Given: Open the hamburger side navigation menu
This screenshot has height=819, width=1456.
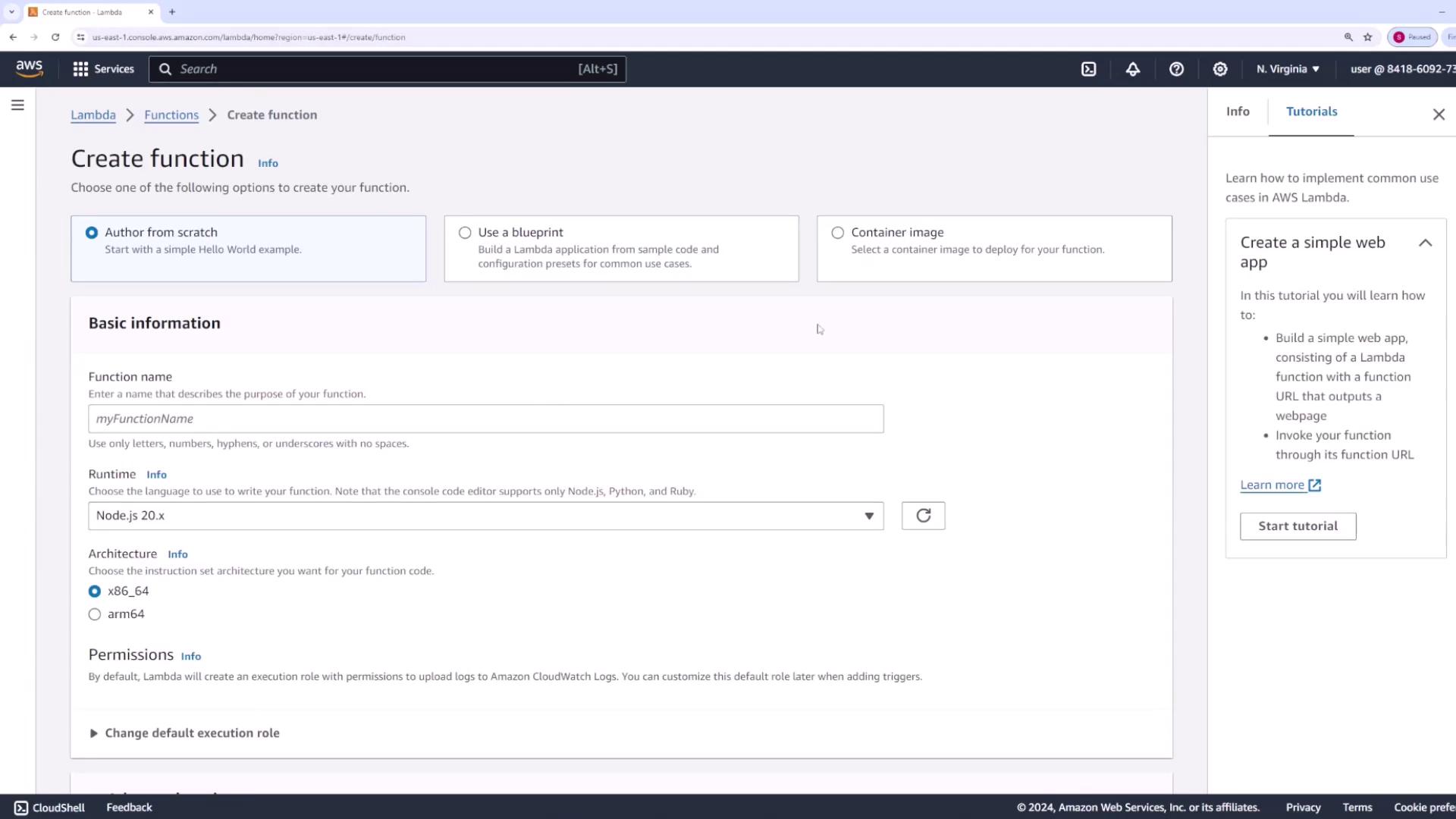Looking at the screenshot, I should pos(17,105).
